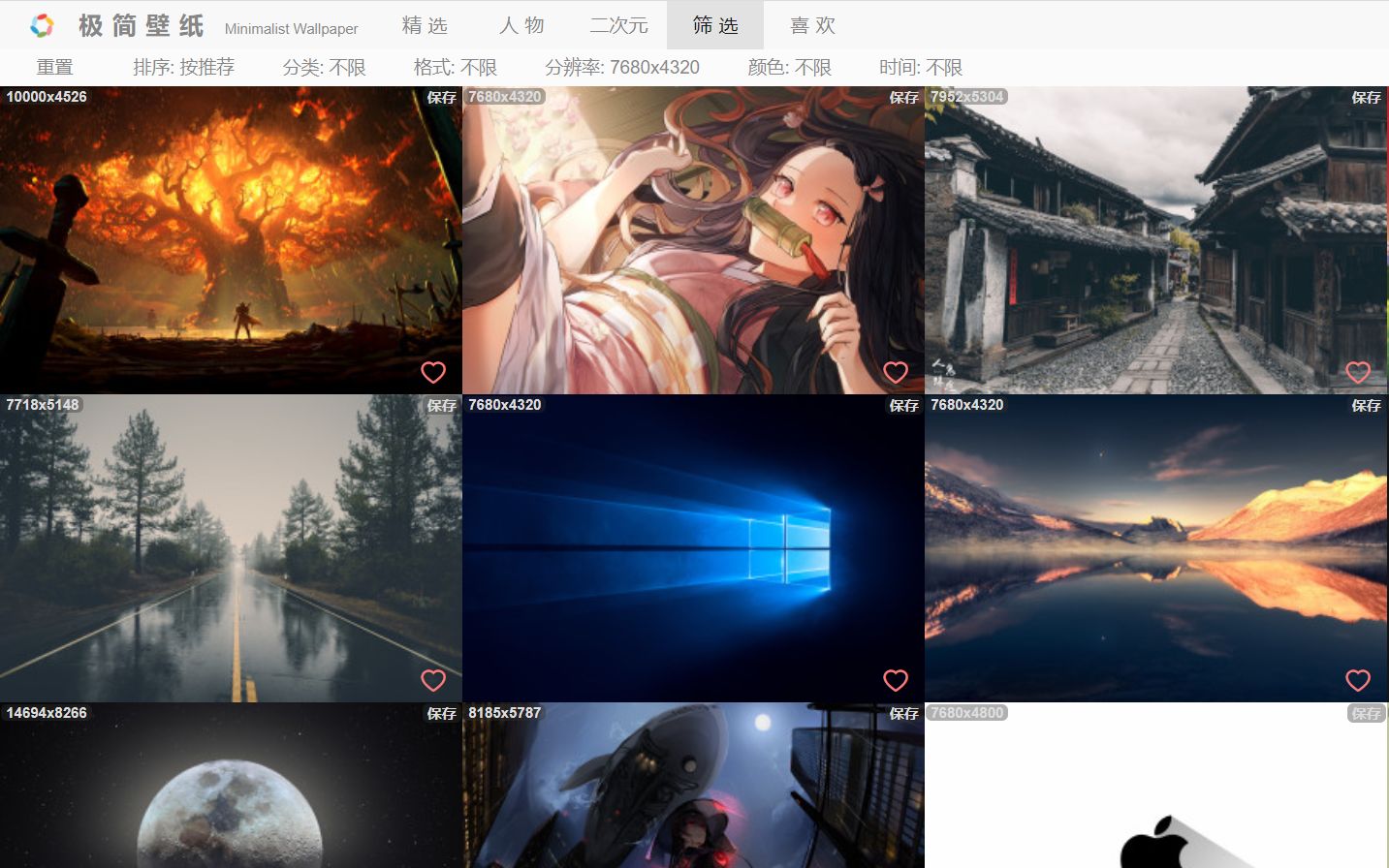Open the 二次元 tab
The width and height of the screenshot is (1389, 868).
pos(618,25)
